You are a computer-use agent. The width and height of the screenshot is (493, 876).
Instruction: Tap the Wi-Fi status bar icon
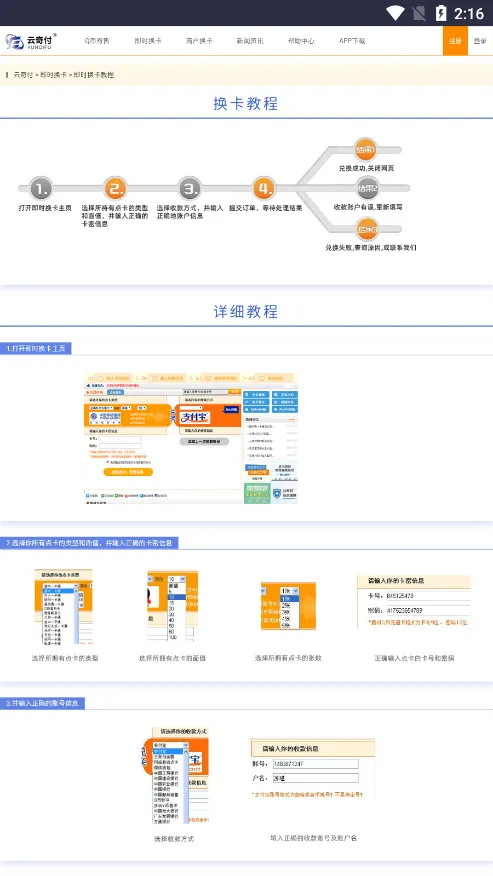(x=395, y=13)
